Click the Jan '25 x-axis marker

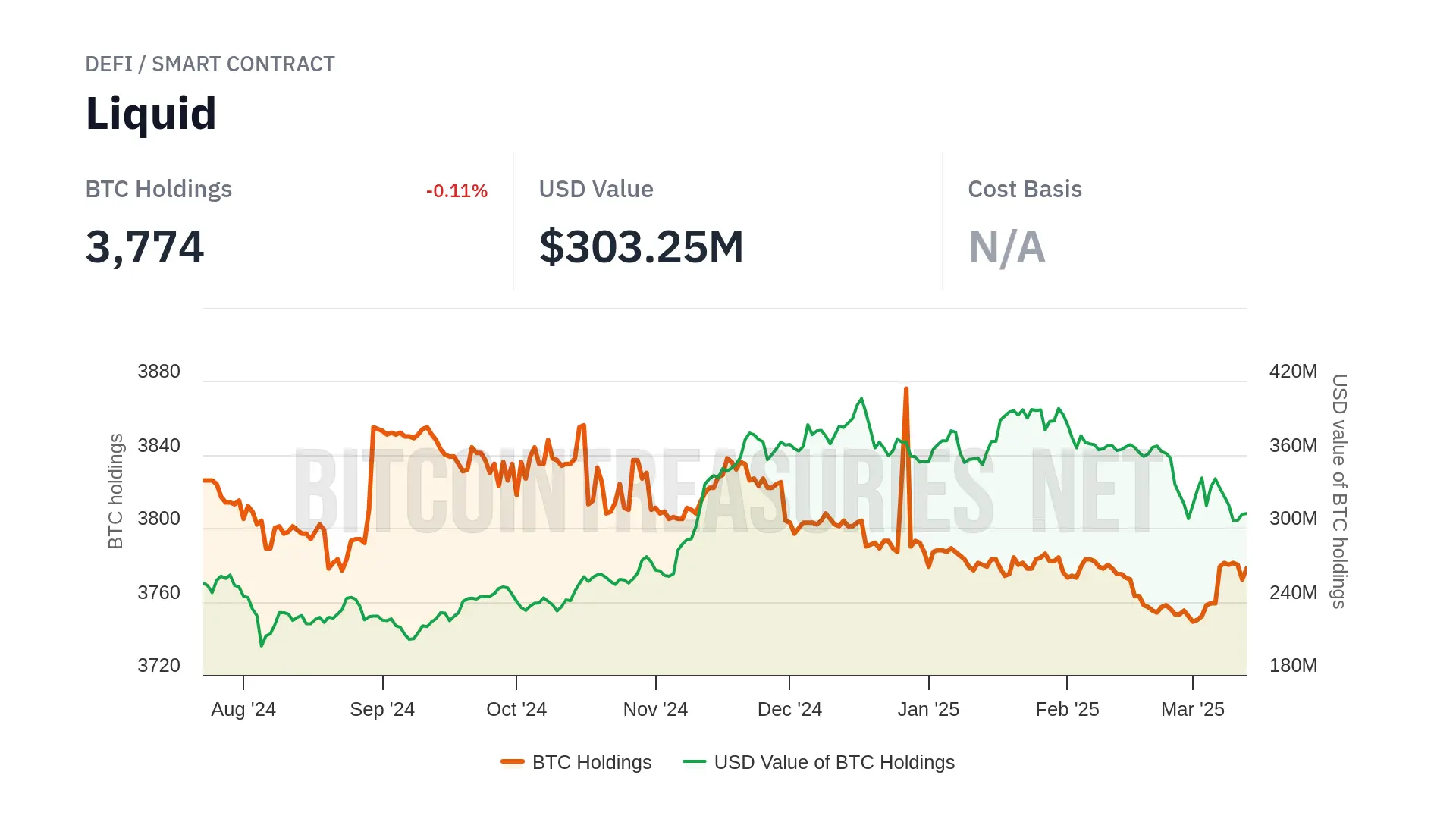pyautogui.click(x=928, y=709)
